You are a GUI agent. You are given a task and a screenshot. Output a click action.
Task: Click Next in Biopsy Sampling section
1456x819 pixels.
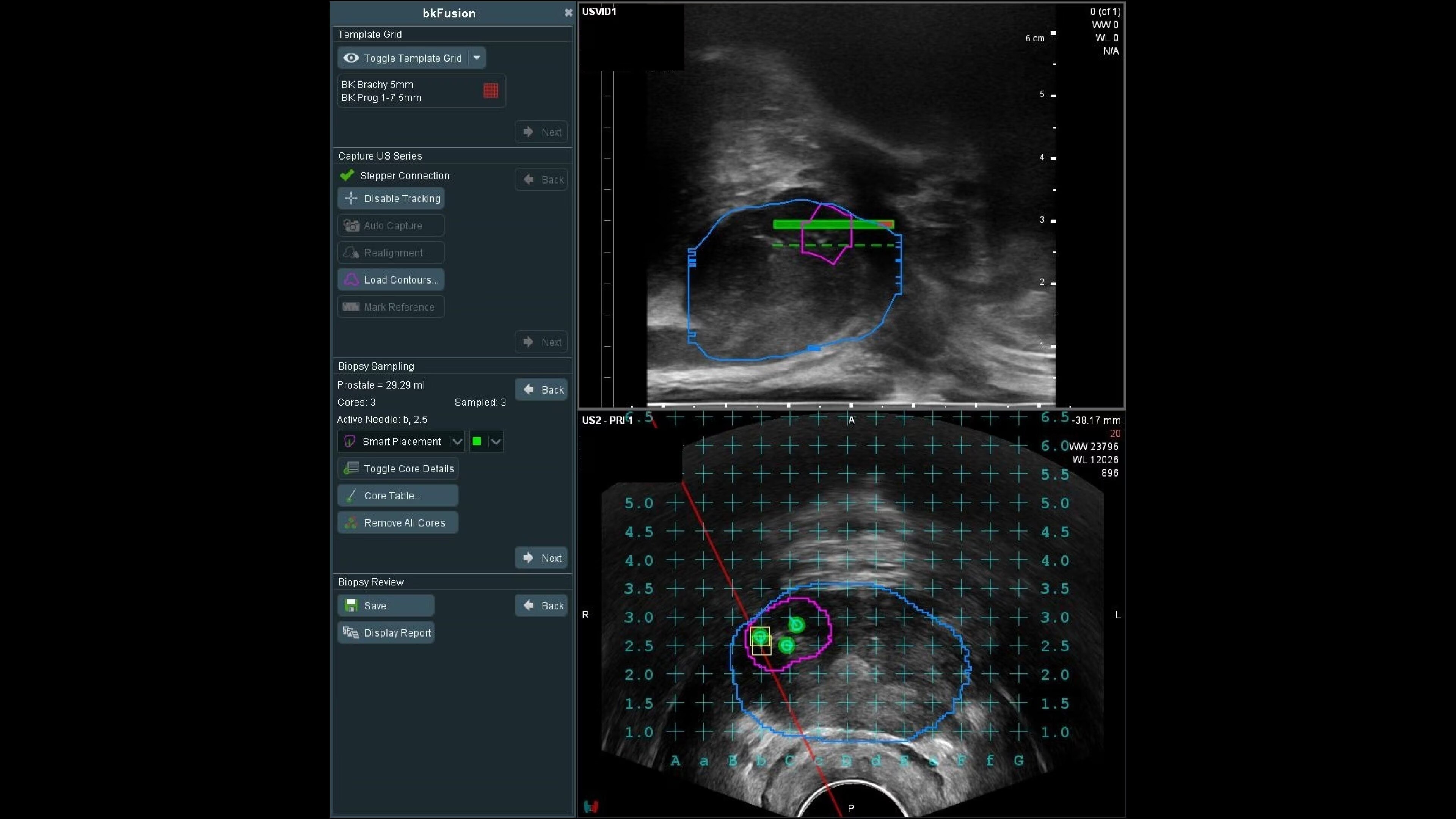541,558
